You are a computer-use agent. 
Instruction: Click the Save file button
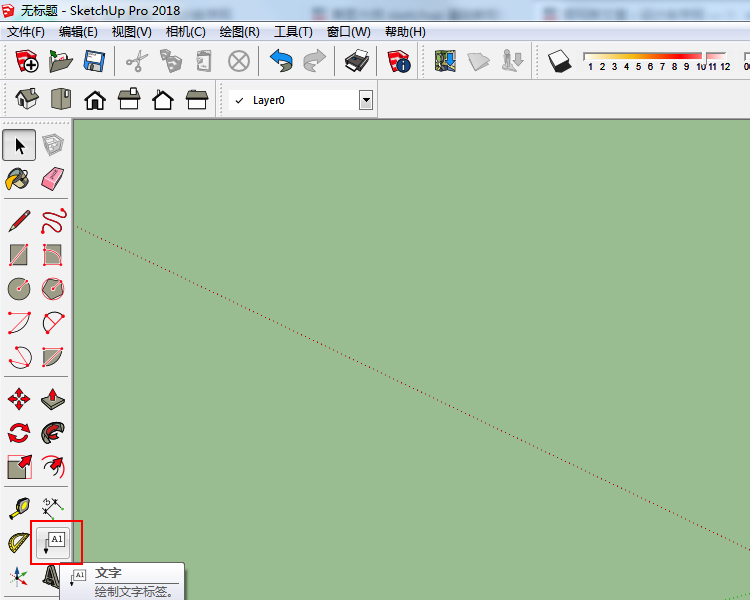point(95,62)
